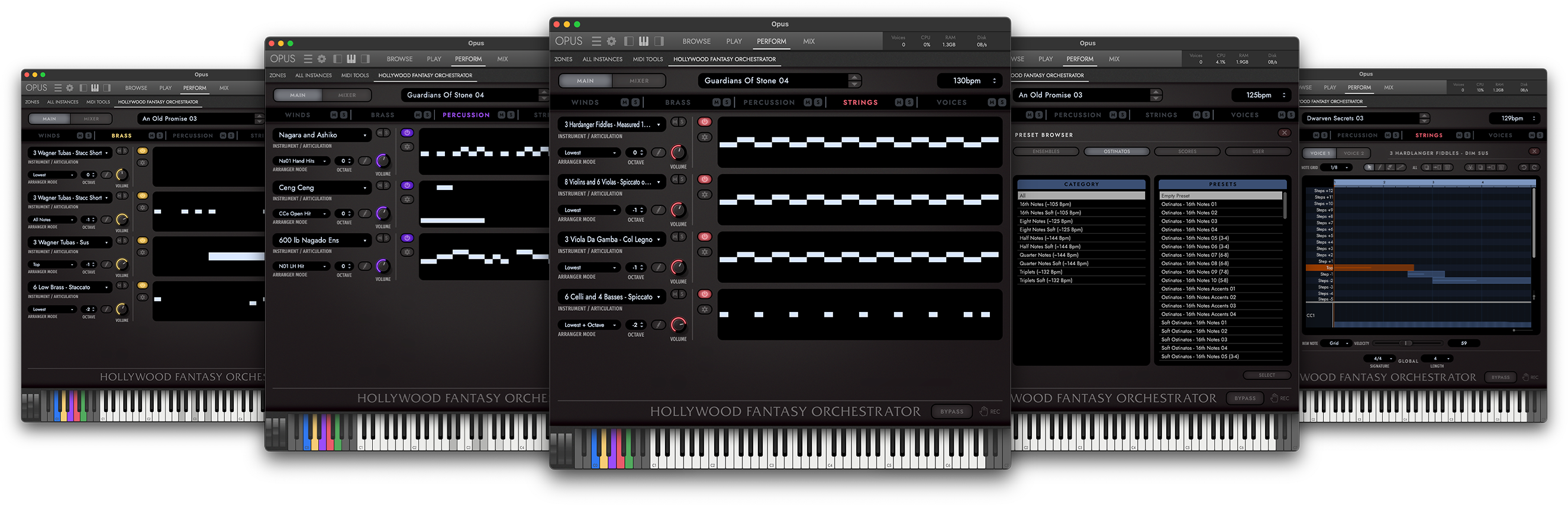Click the redo icon in note editor
The width and height of the screenshot is (1568, 505).
point(1534,168)
